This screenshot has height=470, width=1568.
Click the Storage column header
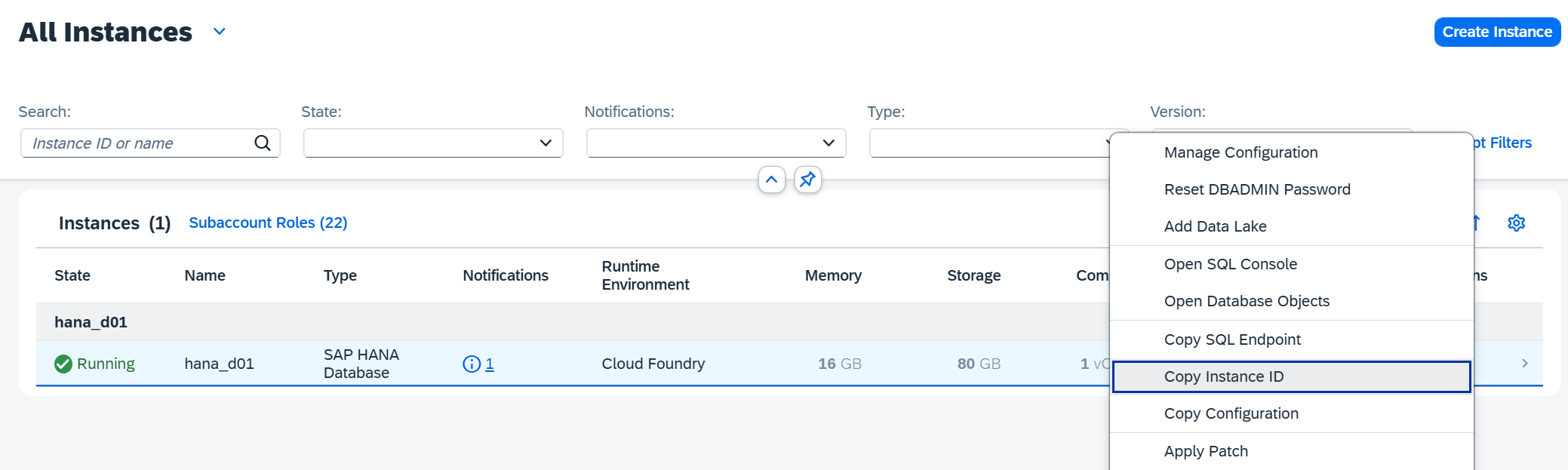click(x=974, y=275)
